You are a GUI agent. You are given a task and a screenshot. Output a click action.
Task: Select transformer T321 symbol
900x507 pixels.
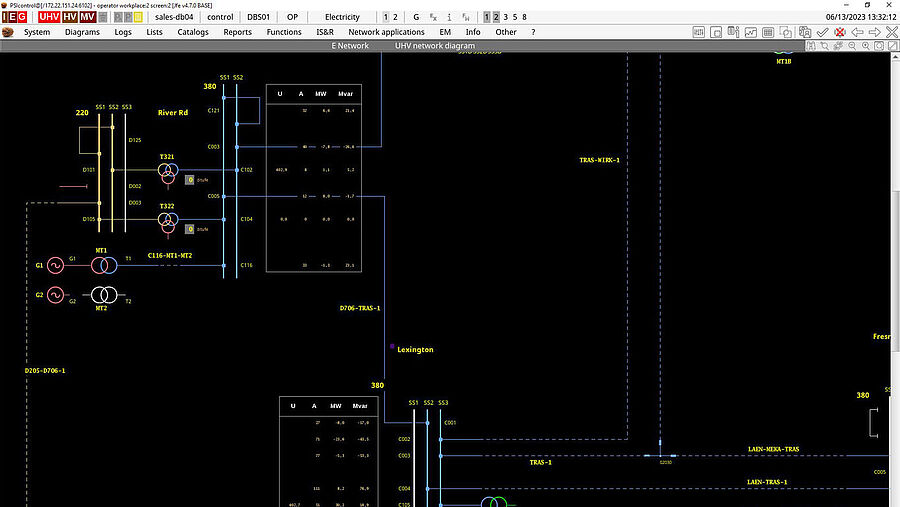(x=168, y=173)
